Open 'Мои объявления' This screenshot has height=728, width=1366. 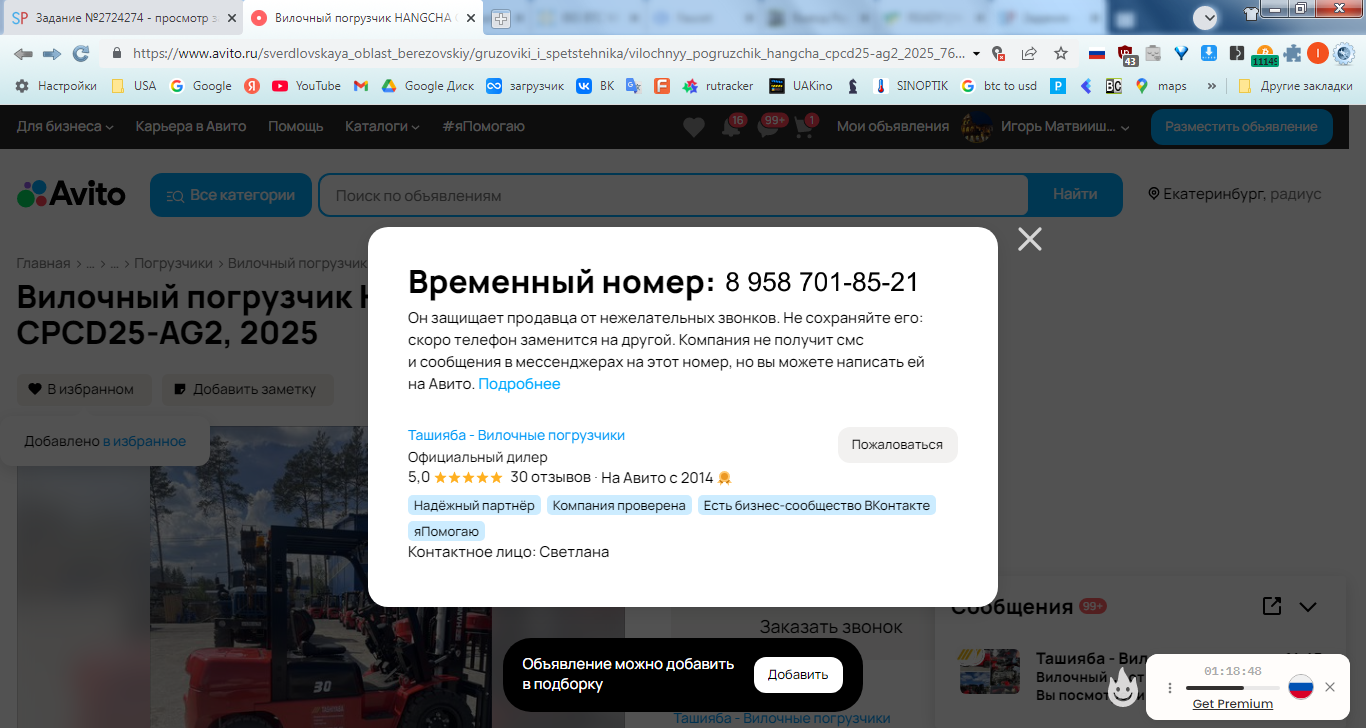coord(893,126)
